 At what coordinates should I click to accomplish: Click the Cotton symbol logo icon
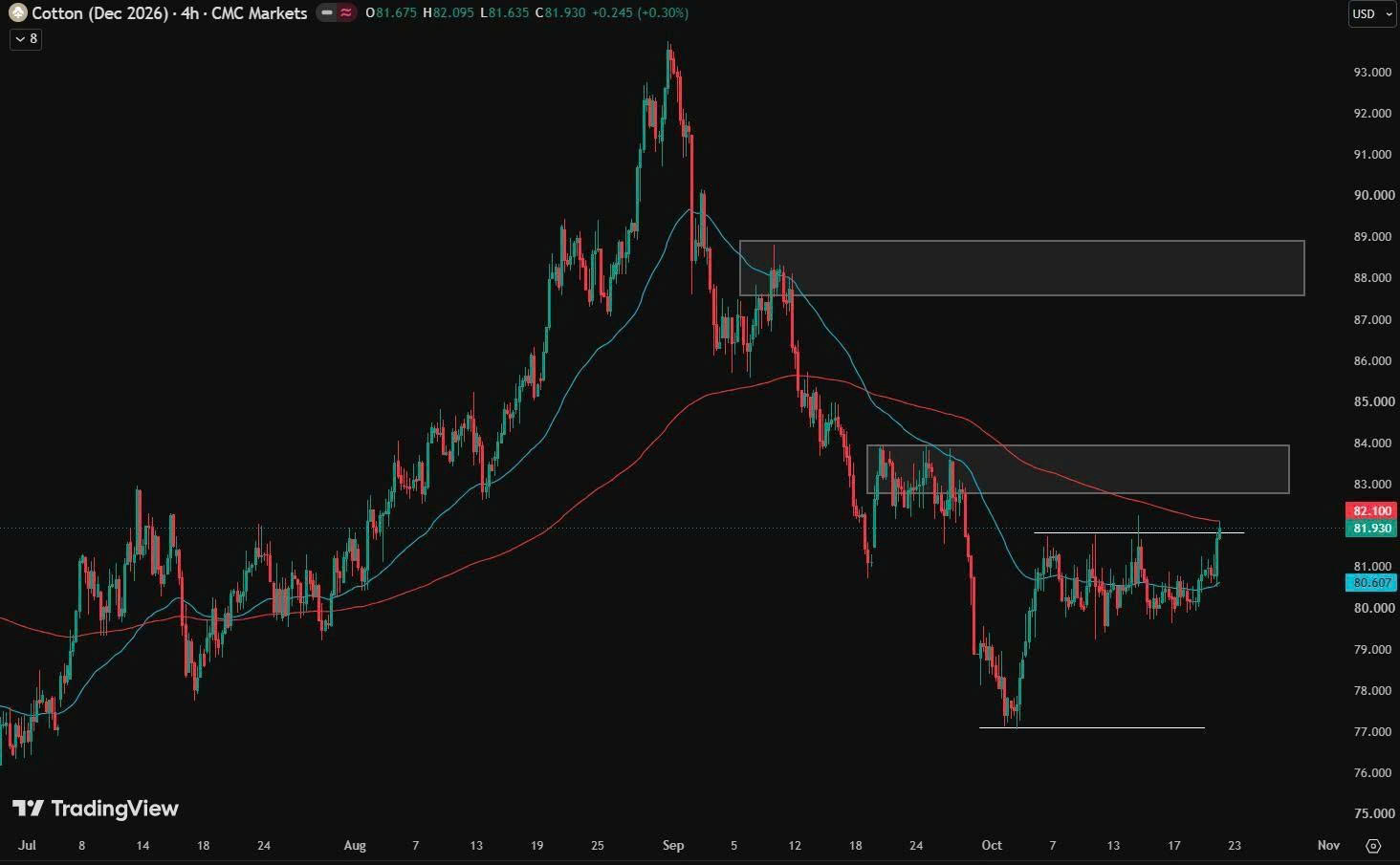(17, 13)
